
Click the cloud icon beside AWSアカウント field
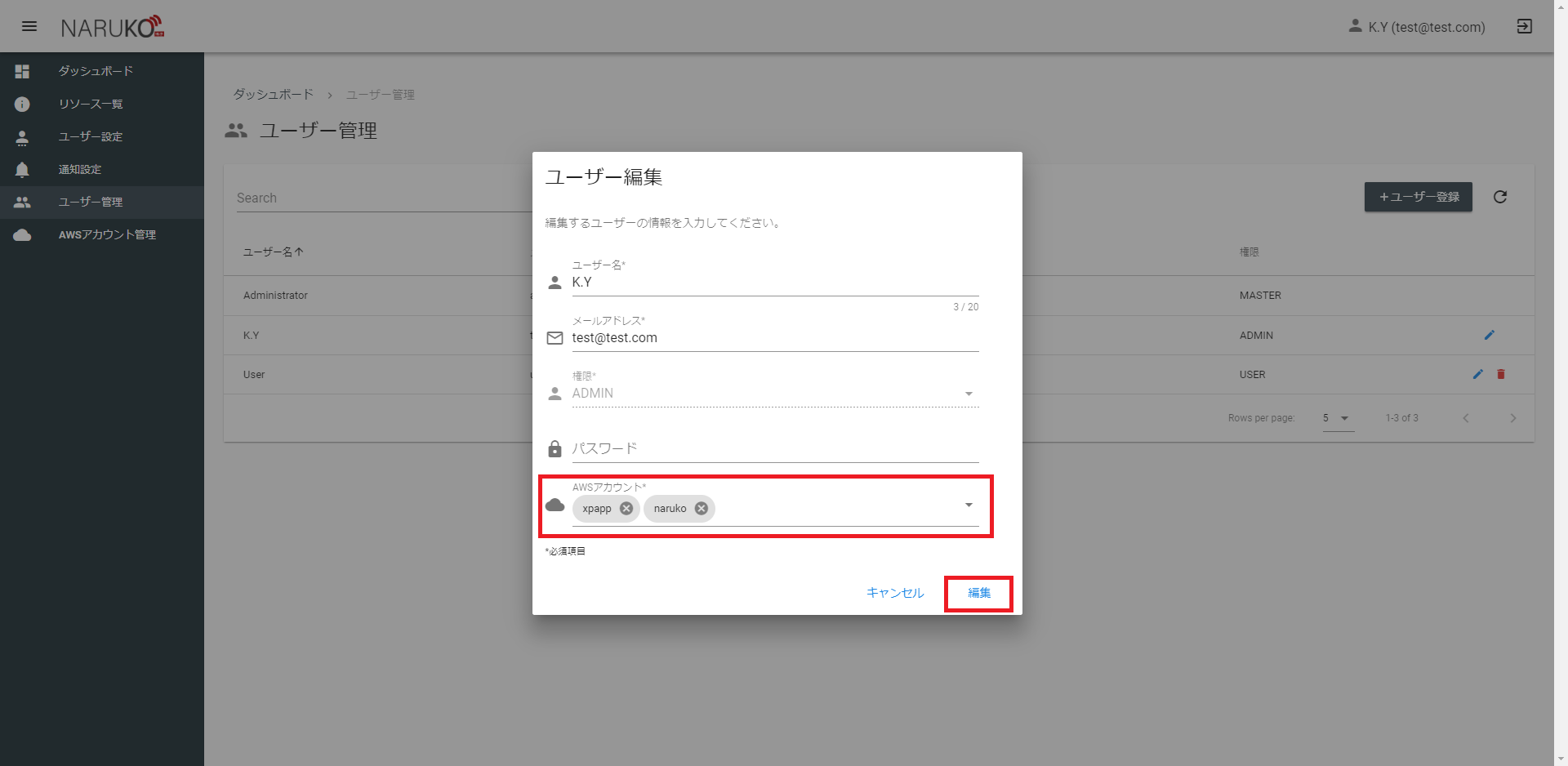[x=555, y=505]
